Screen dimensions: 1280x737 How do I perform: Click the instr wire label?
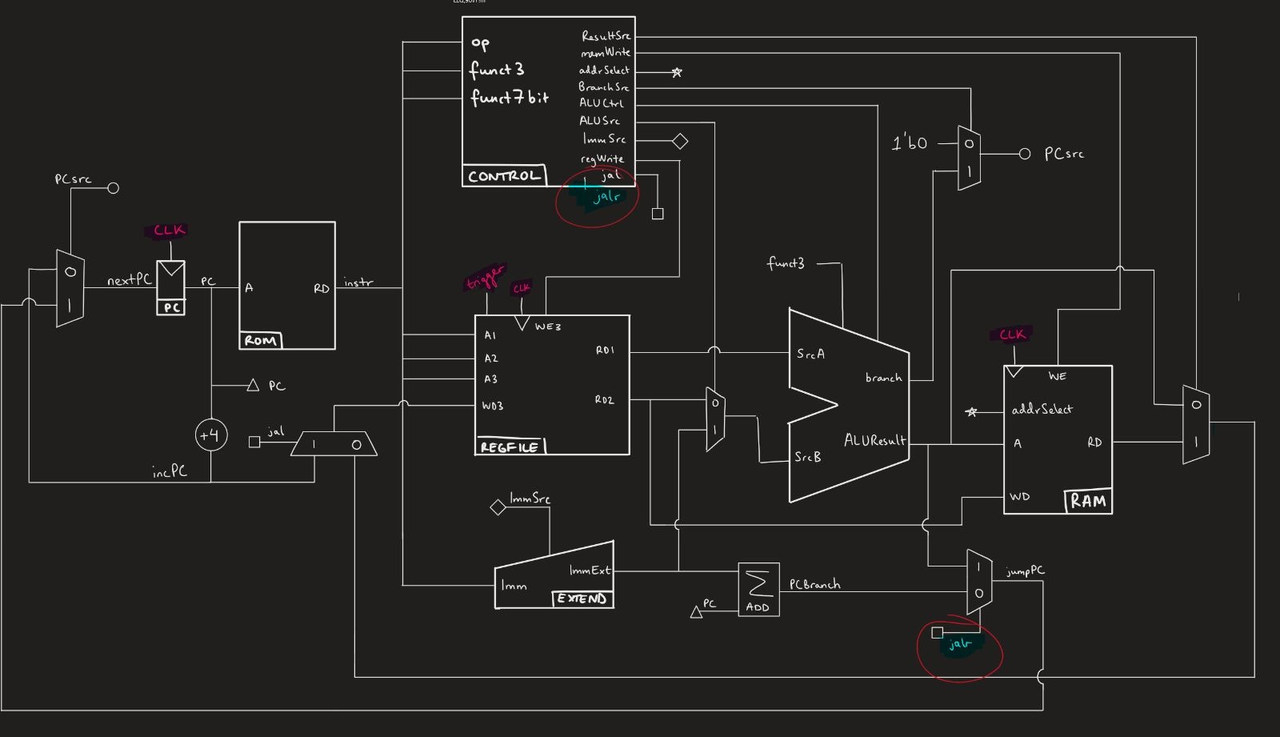pos(357,282)
